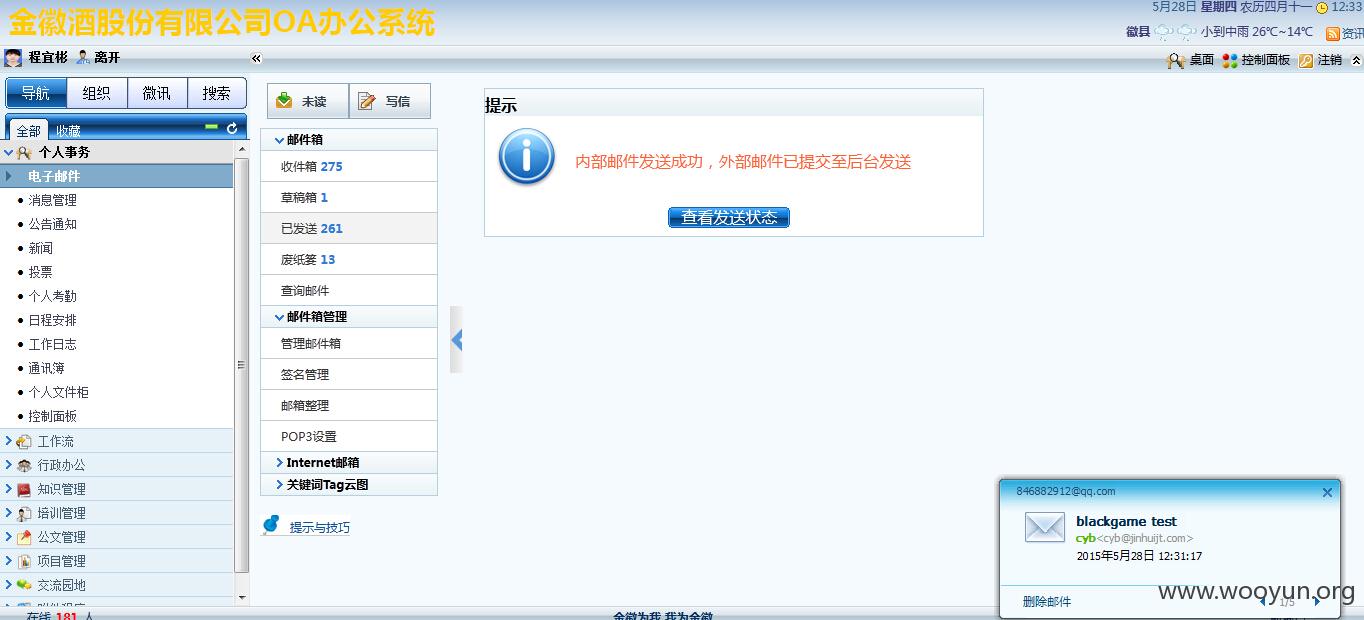The height and width of the screenshot is (620, 1364).
Task: Open the 未读 unread mail button
Action: [x=308, y=101]
